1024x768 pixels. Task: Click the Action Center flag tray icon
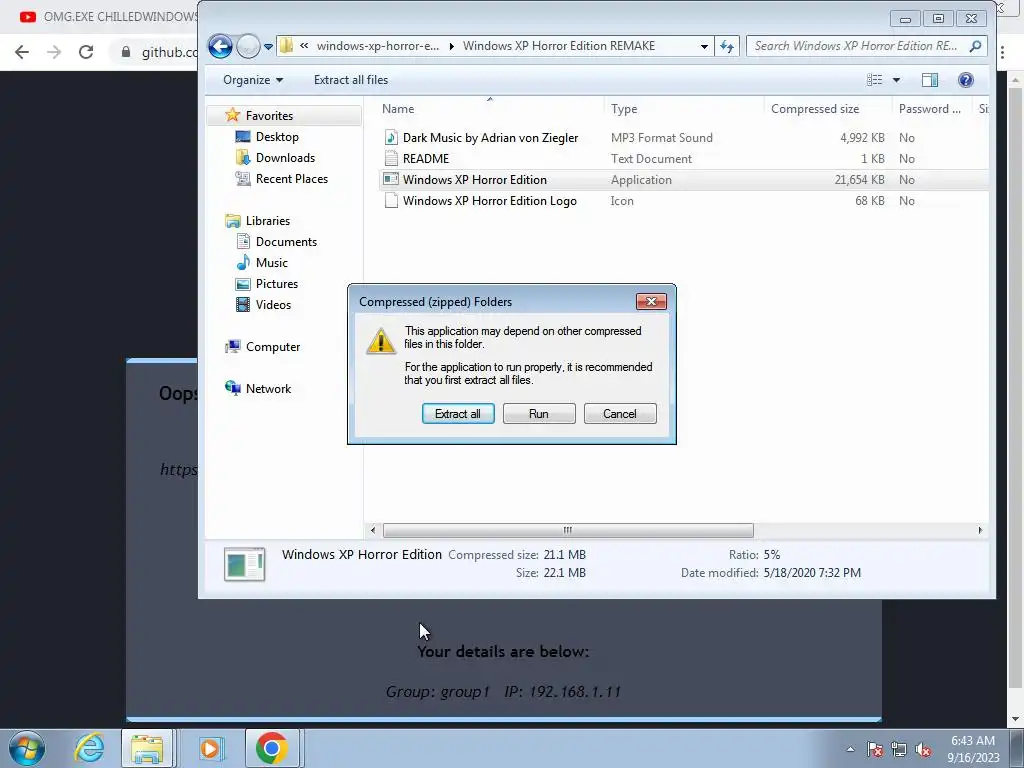(875, 749)
